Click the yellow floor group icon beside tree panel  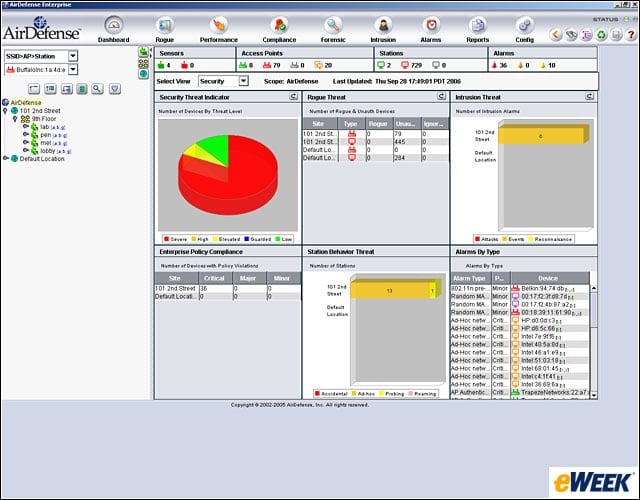coord(143,63)
